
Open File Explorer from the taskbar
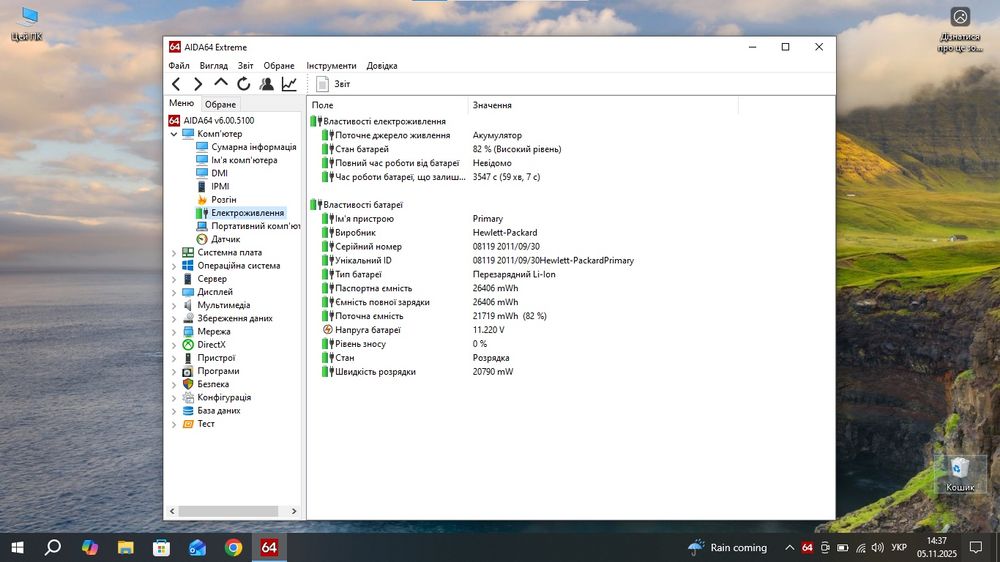coord(126,547)
